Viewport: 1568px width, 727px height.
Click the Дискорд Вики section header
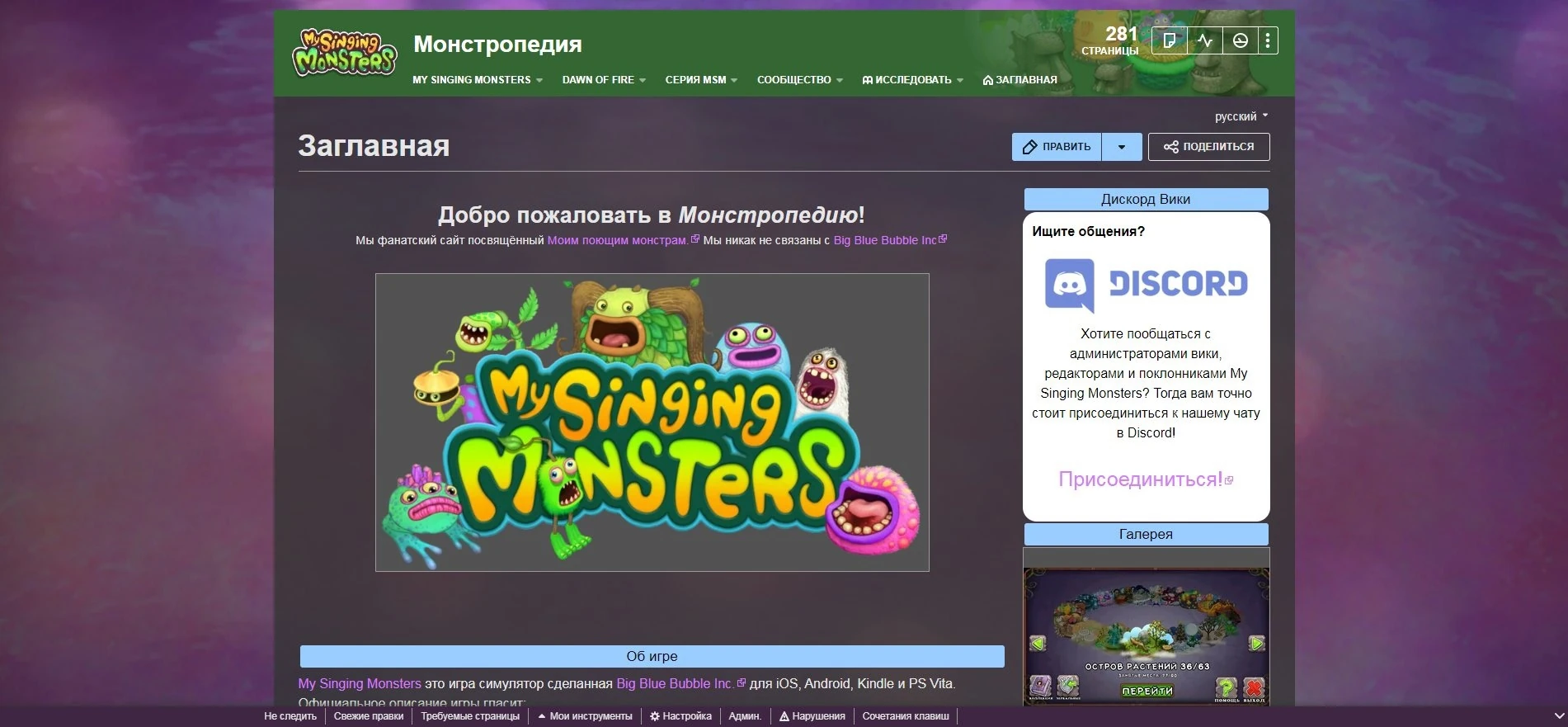pos(1147,199)
